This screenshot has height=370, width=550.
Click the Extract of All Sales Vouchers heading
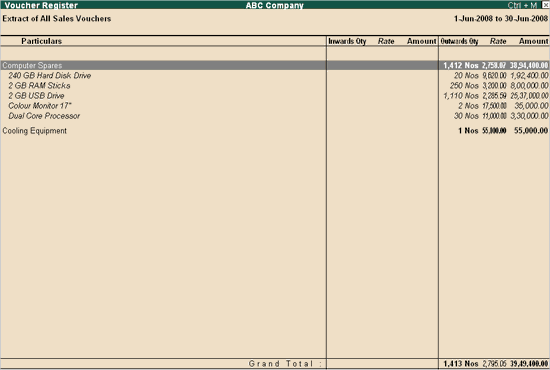pyautogui.click(x=57, y=19)
